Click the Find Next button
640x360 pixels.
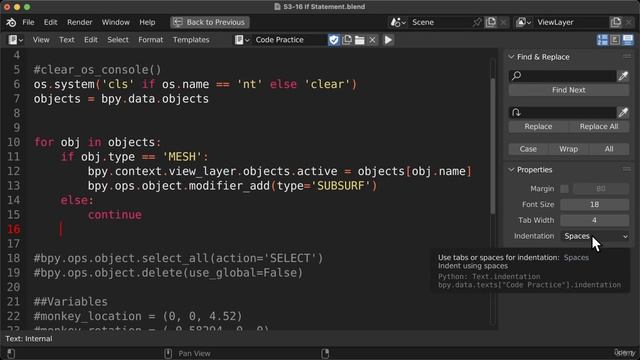pyautogui.click(x=569, y=90)
